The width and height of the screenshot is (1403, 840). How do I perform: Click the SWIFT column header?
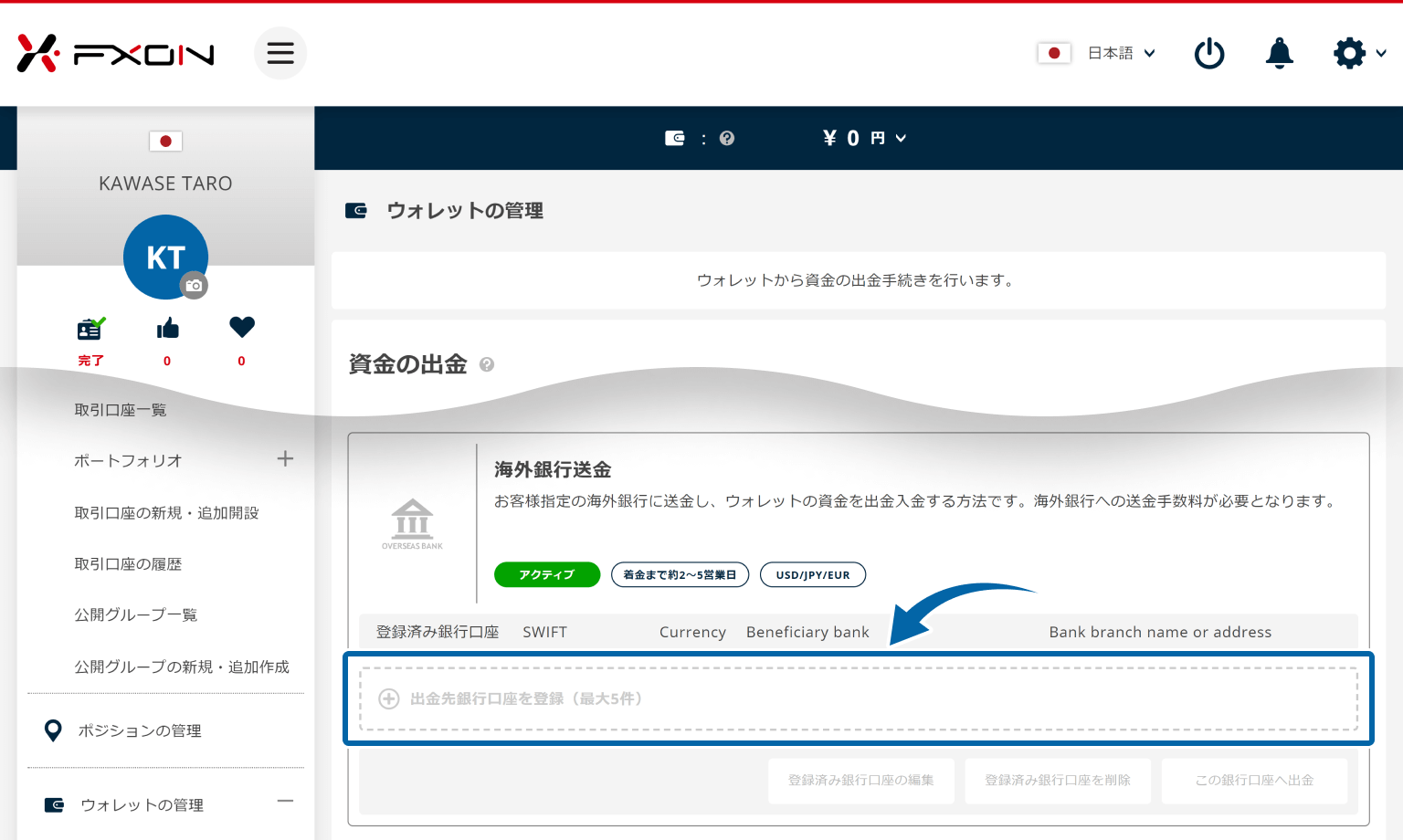point(544,632)
